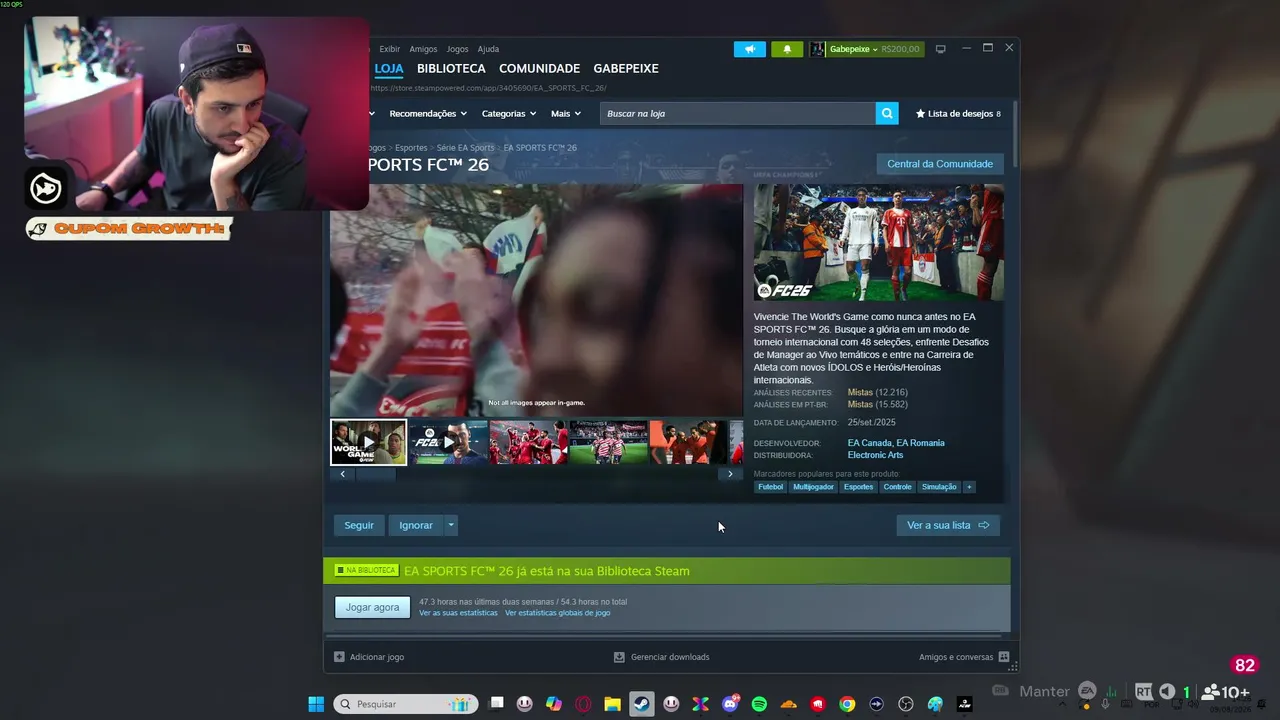Click the Controle tag

[x=897, y=487]
